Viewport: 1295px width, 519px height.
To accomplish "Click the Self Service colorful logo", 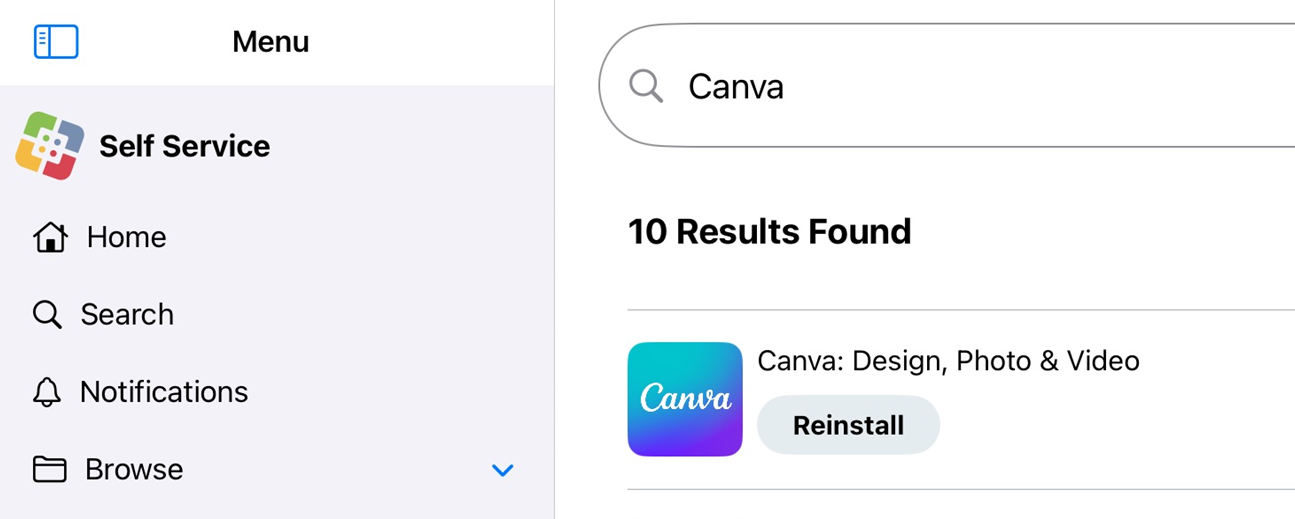I will 50,146.
